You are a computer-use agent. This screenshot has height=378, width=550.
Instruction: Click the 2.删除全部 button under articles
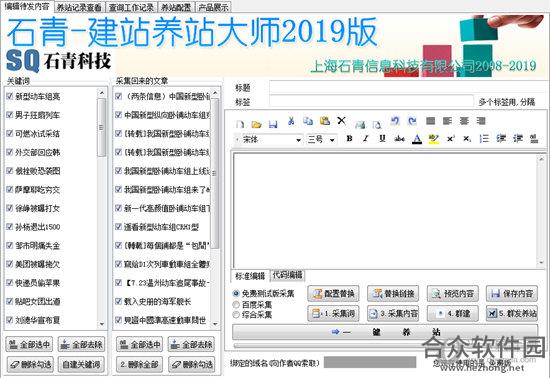point(139,365)
